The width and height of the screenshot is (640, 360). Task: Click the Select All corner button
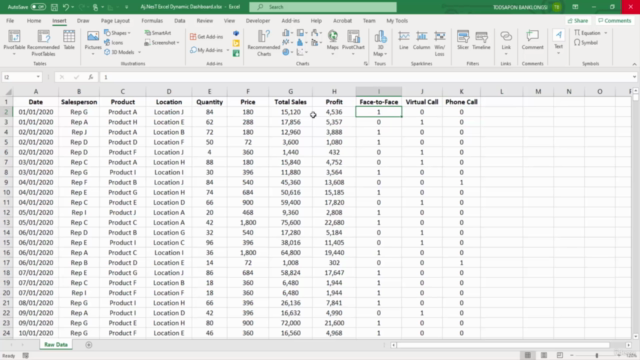pyautogui.click(x=7, y=92)
